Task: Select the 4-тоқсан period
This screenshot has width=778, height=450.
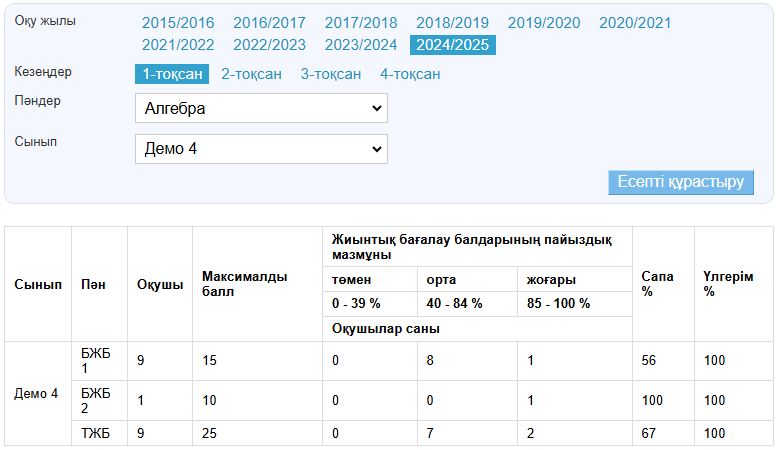Action: tap(410, 74)
